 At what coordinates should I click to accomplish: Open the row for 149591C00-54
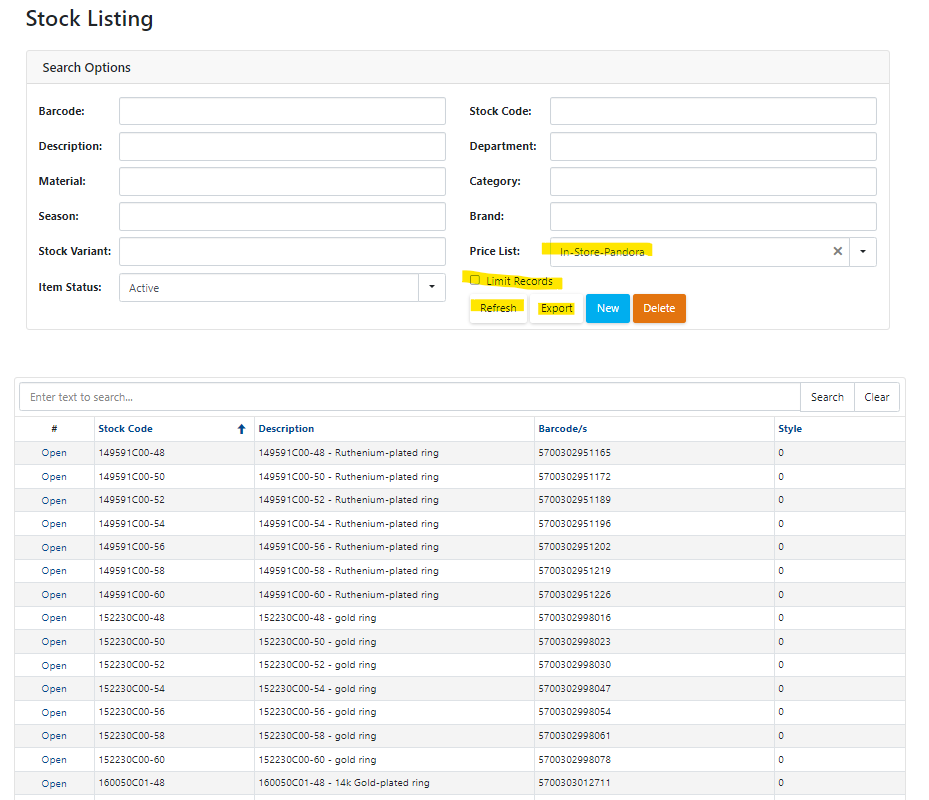[x=54, y=524]
